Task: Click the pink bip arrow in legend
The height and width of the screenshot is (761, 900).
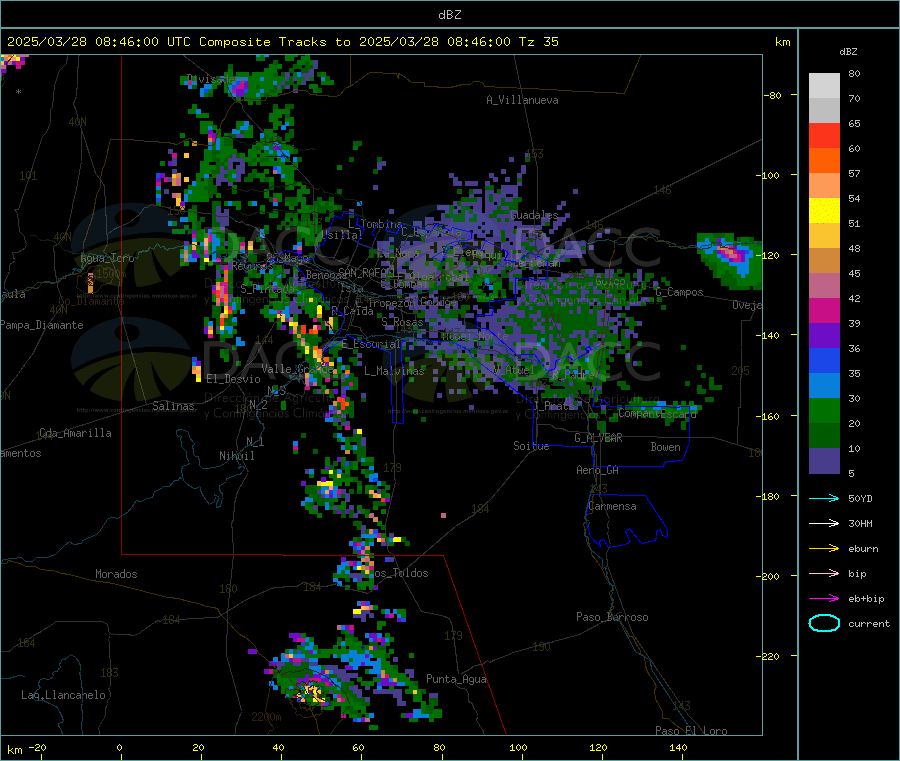Action: (x=824, y=573)
